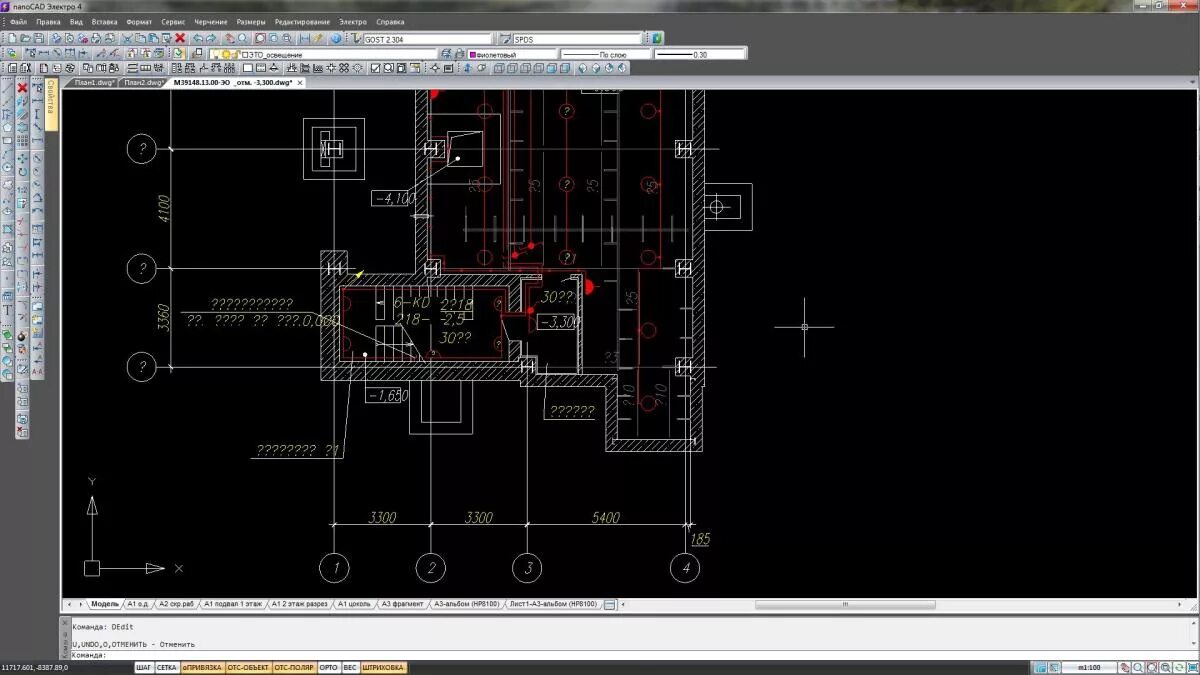
Task: Open the 0.30 lineweight dropdown
Action: [700, 54]
